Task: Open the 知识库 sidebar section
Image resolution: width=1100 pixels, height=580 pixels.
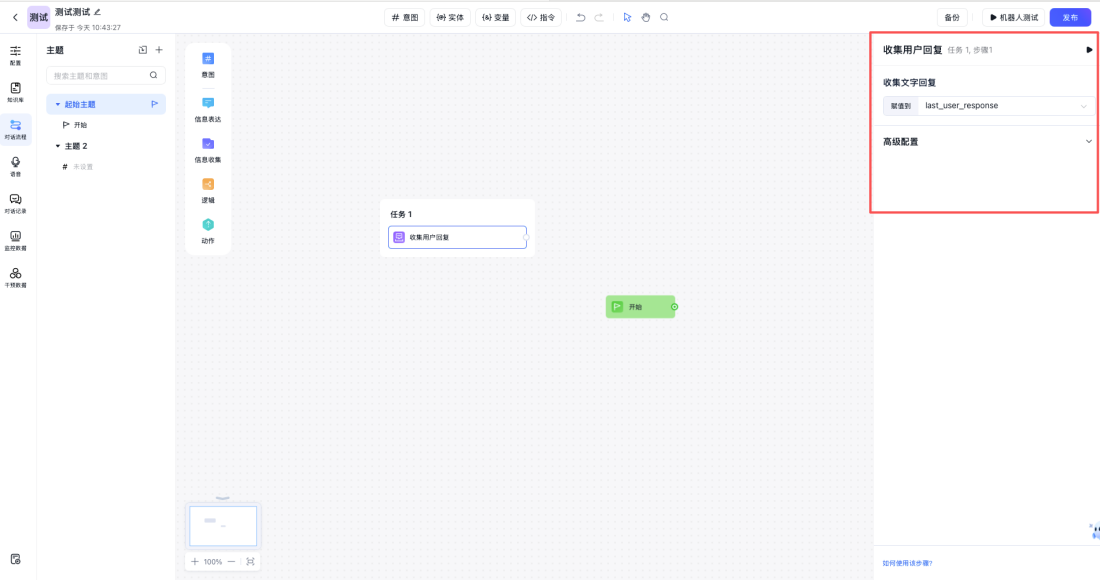Action: click(x=15, y=92)
